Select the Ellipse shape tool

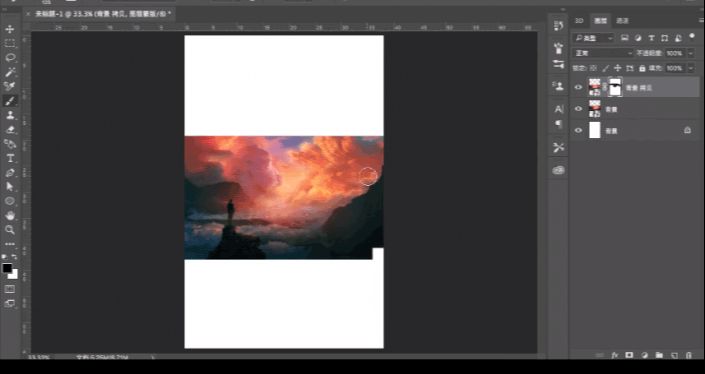point(9,201)
